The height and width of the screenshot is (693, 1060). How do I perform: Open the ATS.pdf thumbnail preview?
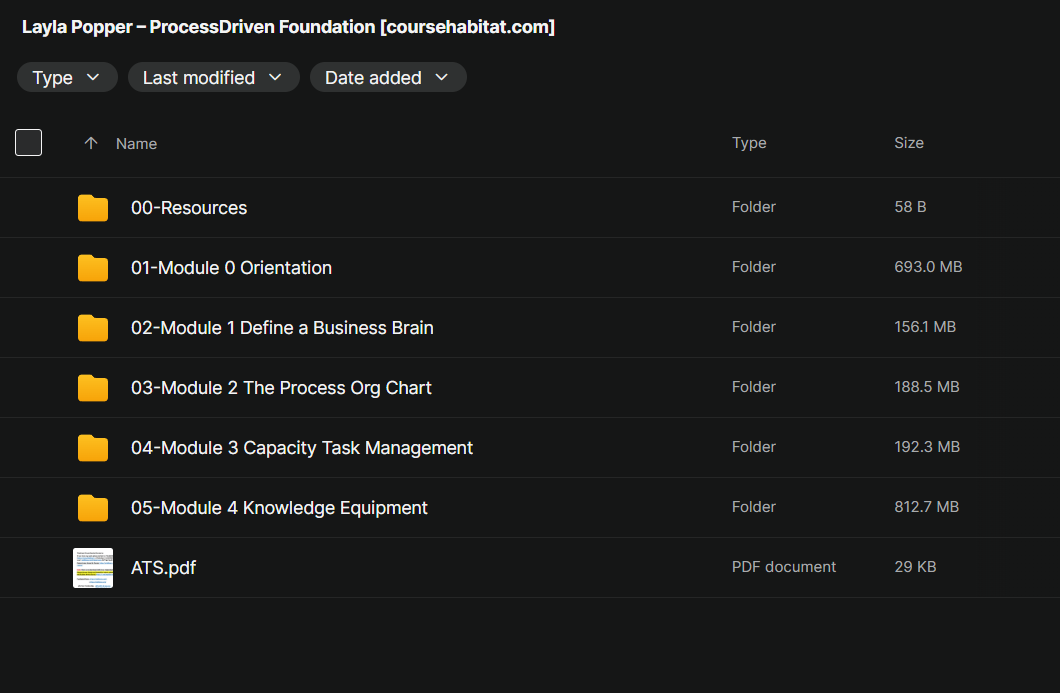93,568
